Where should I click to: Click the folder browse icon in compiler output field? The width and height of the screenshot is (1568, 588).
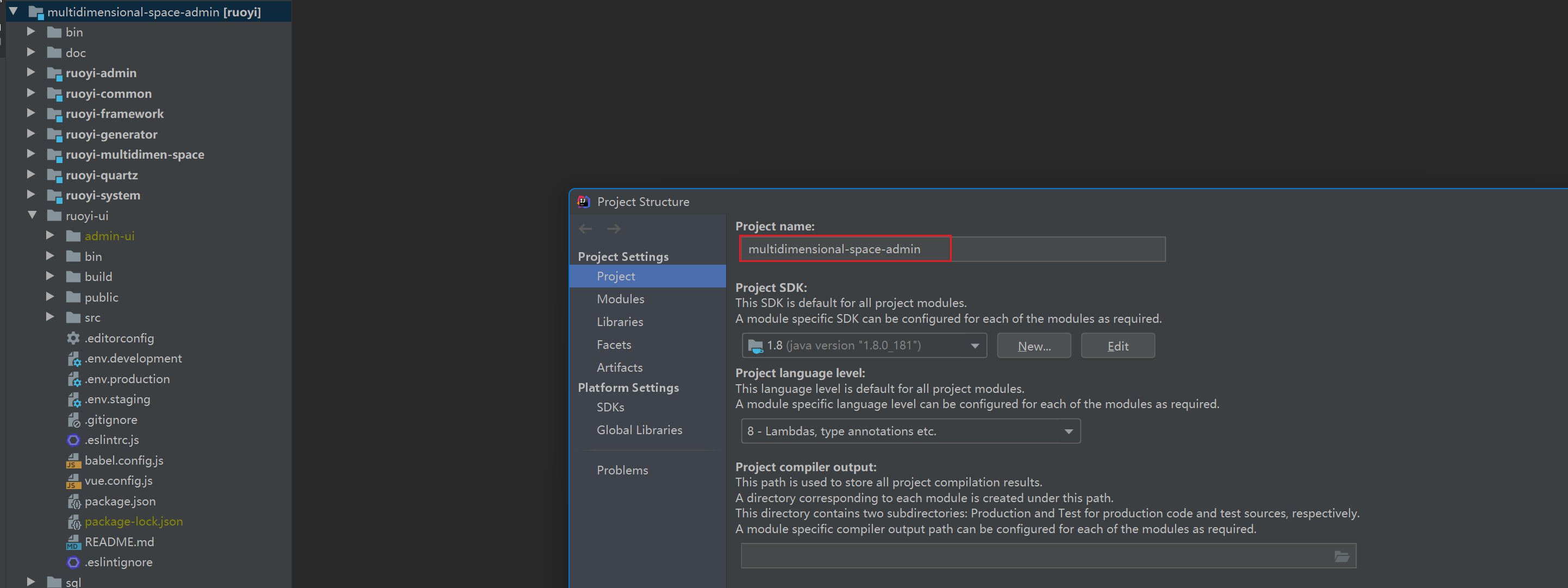coord(1341,555)
